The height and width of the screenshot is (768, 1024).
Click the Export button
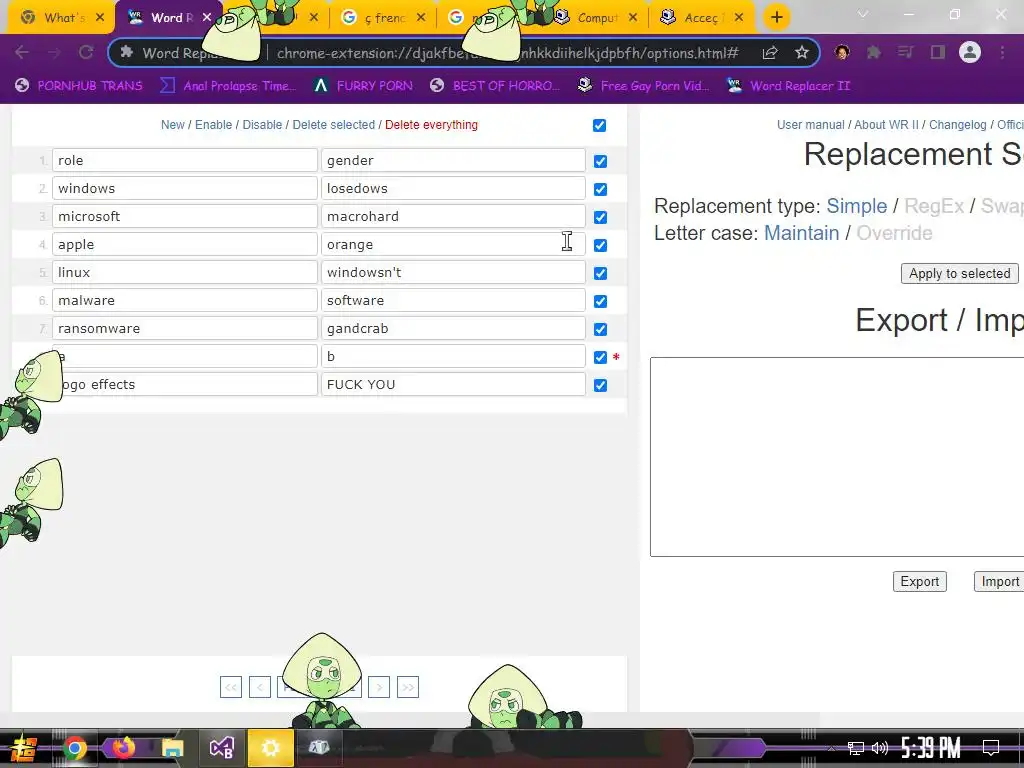coord(920,581)
